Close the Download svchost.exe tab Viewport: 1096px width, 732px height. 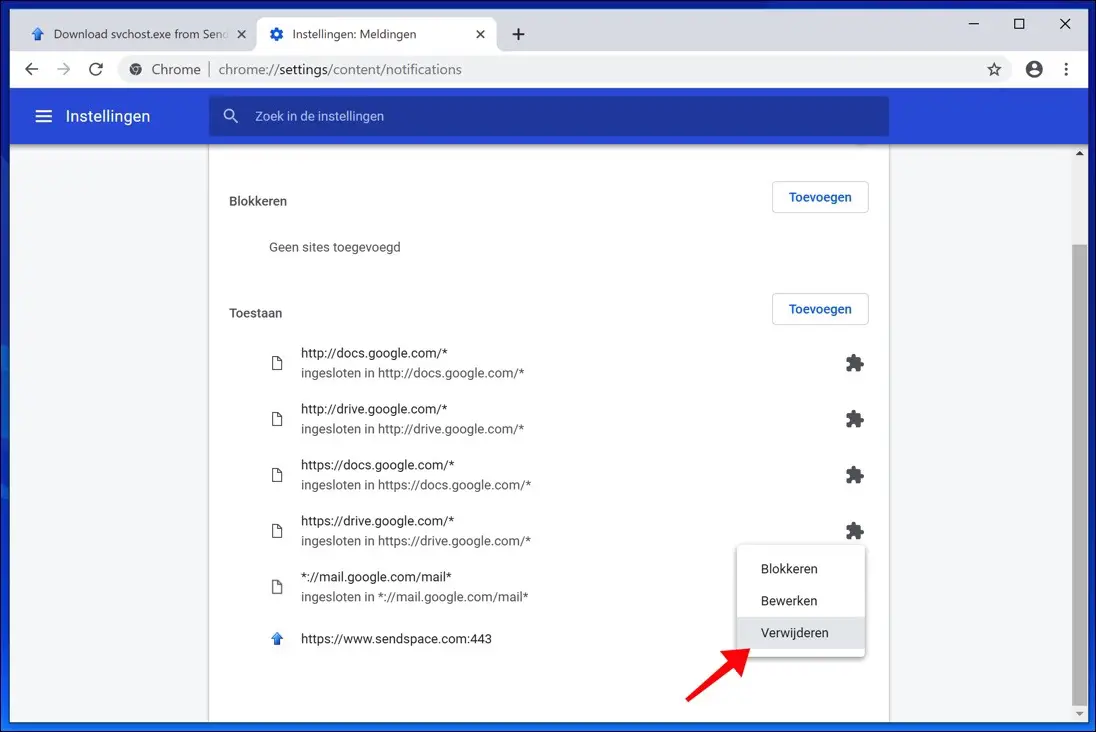241,34
